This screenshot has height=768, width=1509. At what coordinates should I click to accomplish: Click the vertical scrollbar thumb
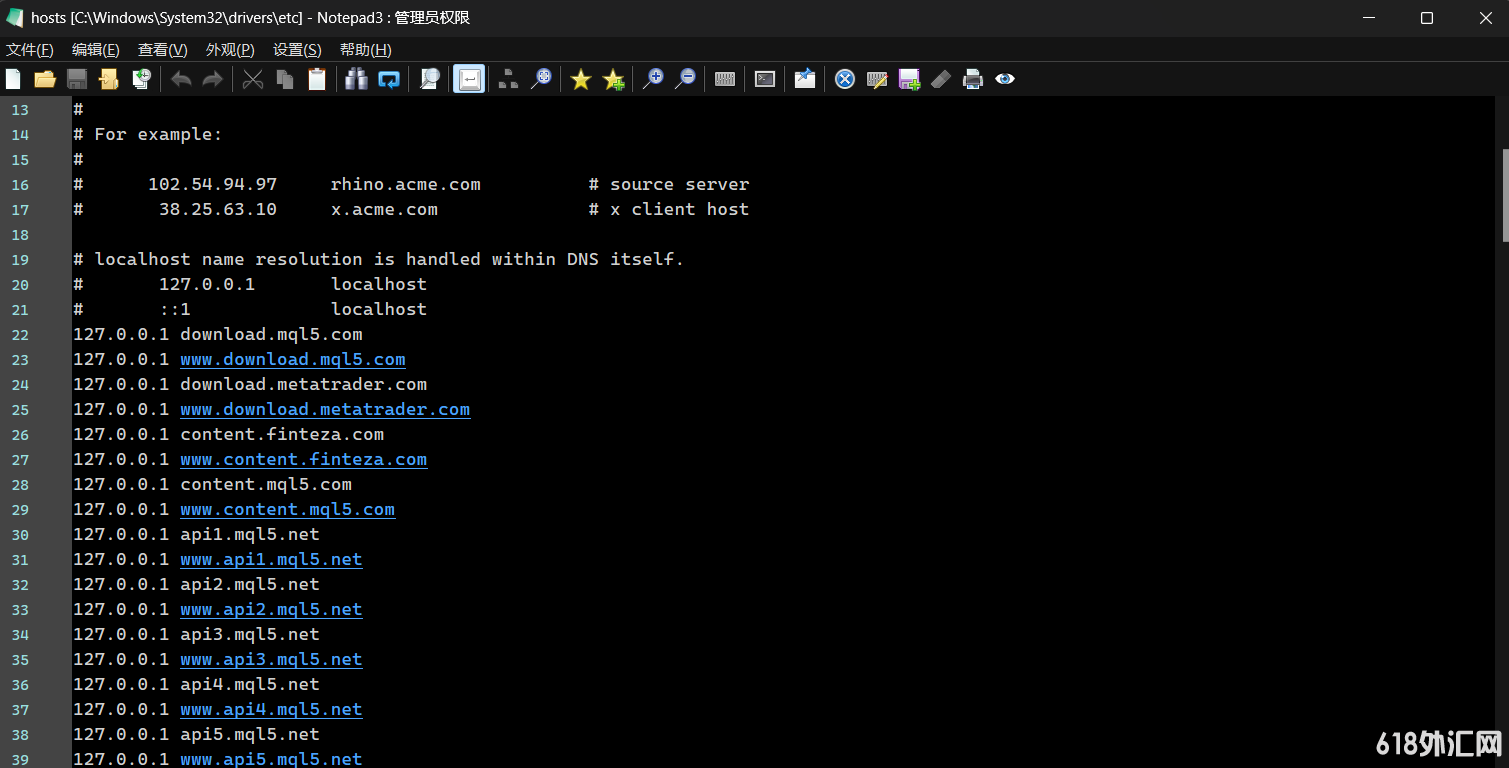coord(1504,195)
